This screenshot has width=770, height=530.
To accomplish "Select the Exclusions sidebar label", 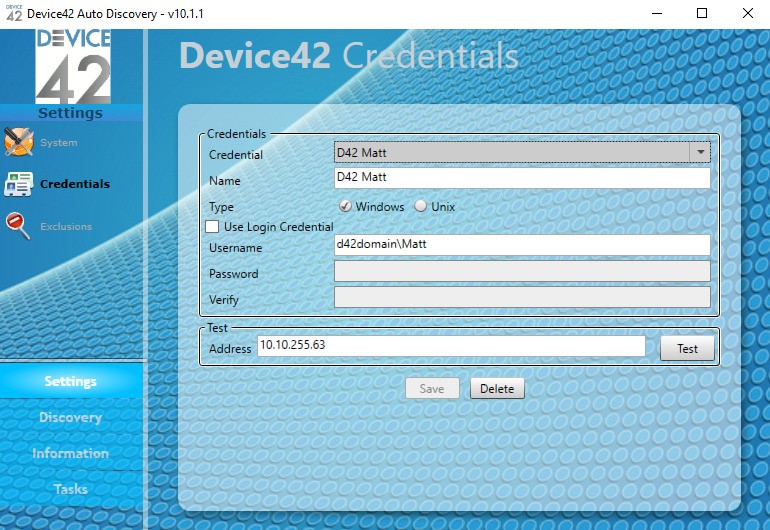I will coord(66,226).
